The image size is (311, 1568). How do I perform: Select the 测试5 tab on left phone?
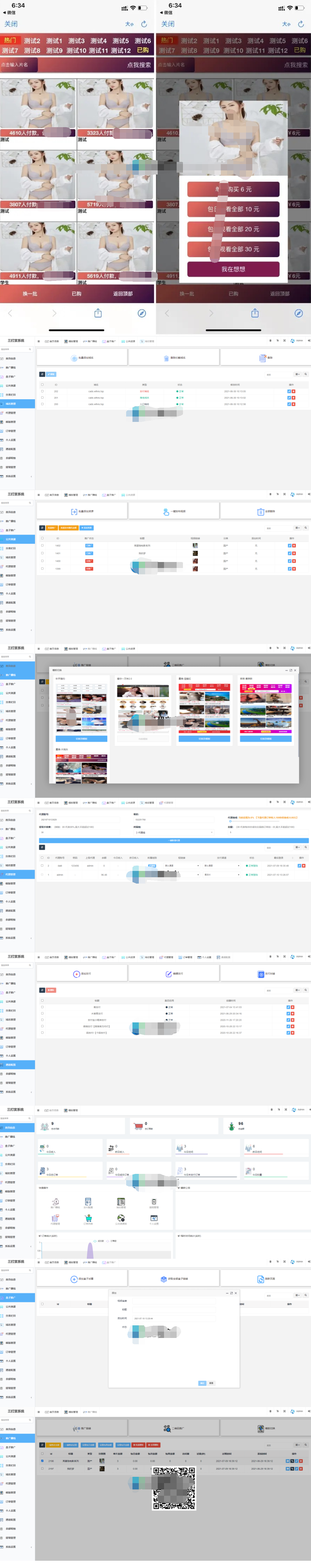pos(120,41)
